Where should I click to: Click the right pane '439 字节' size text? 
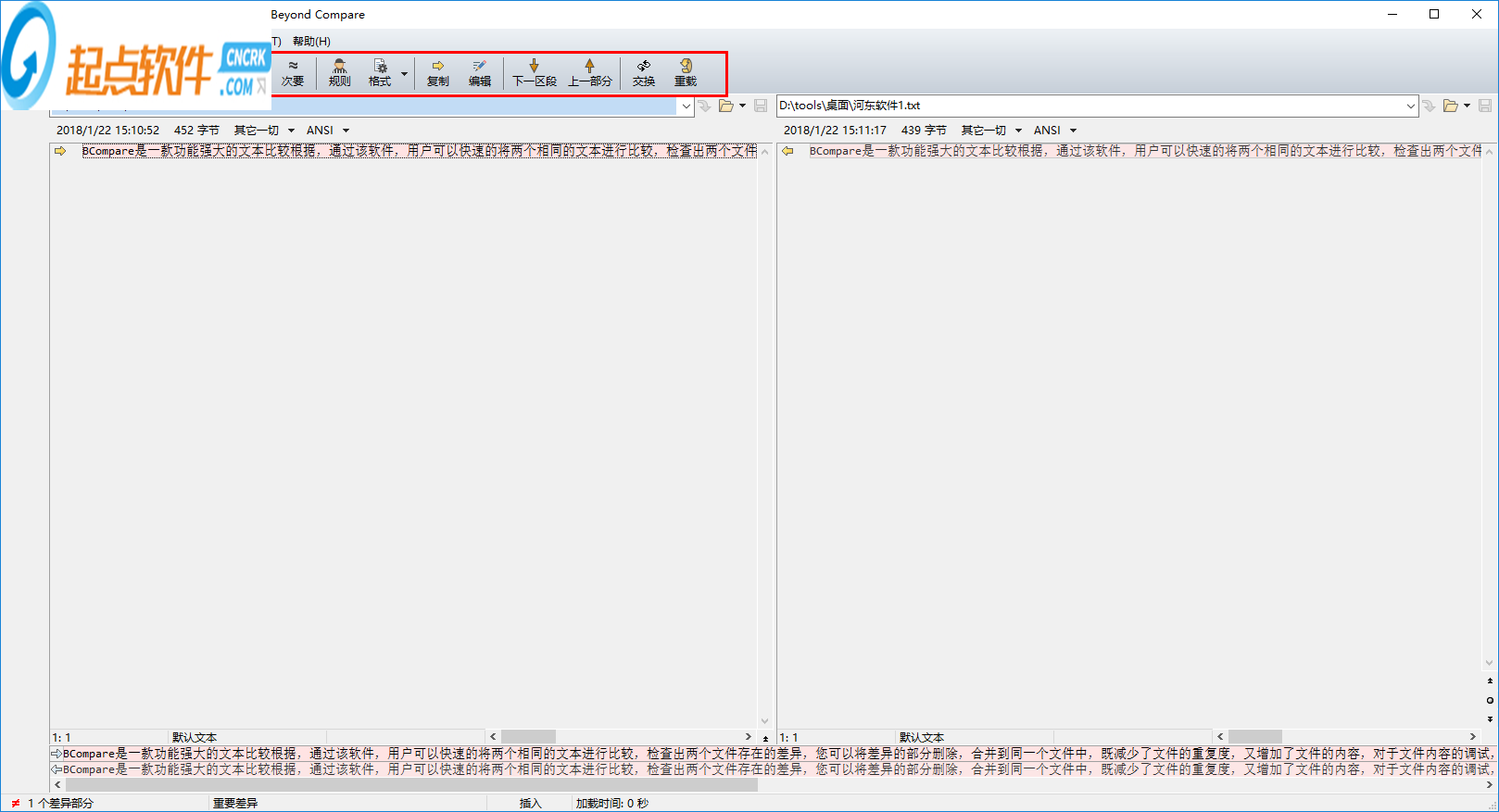(x=924, y=131)
